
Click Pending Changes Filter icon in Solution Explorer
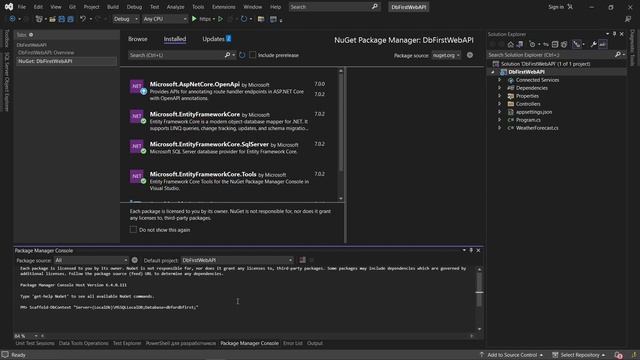[532, 44]
